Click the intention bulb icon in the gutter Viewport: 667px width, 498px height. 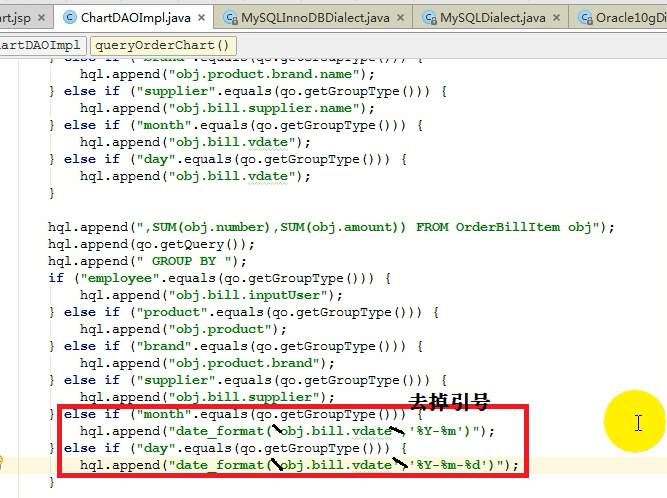pos(3,463)
